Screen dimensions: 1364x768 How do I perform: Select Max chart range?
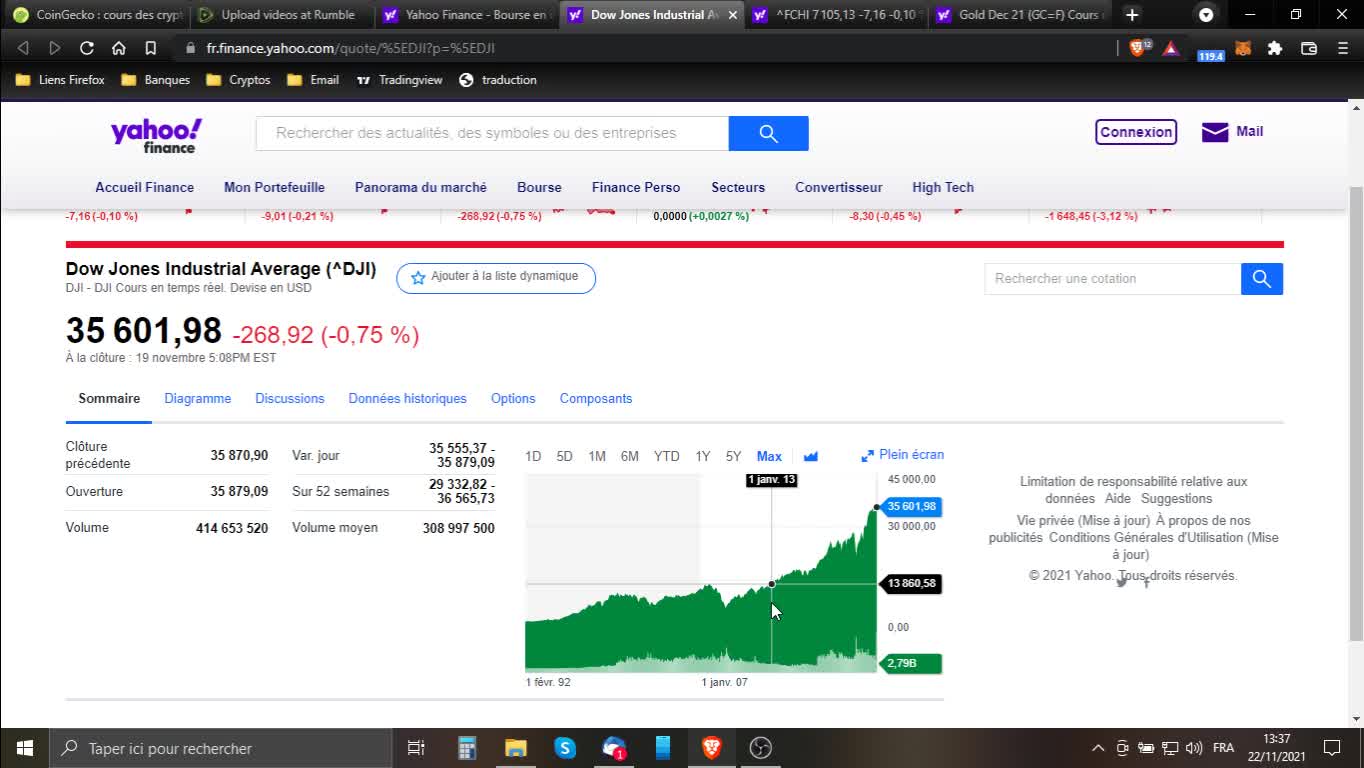[x=769, y=456]
